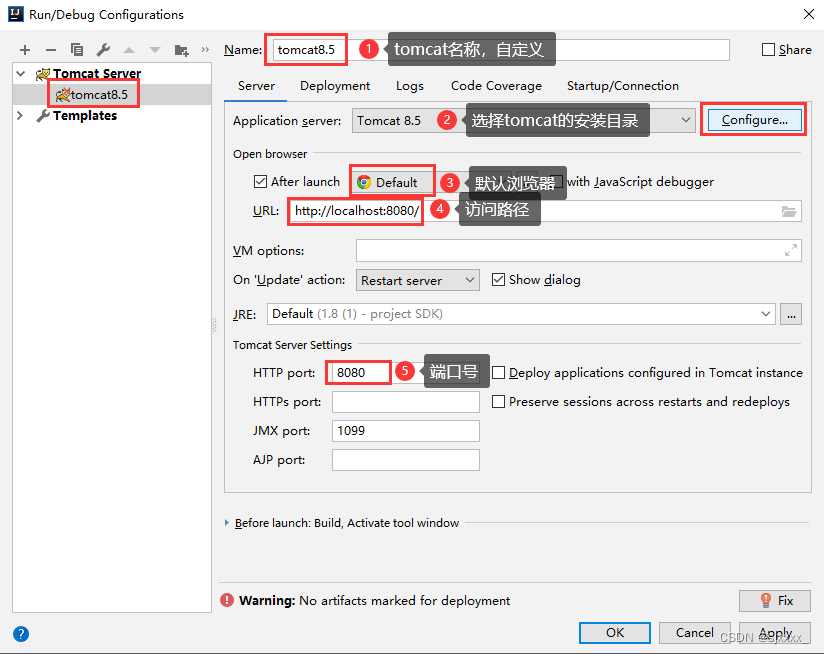Click the IntelliJ IDEA window icon
Image resolution: width=824 pixels, height=654 pixels.
coord(16,14)
